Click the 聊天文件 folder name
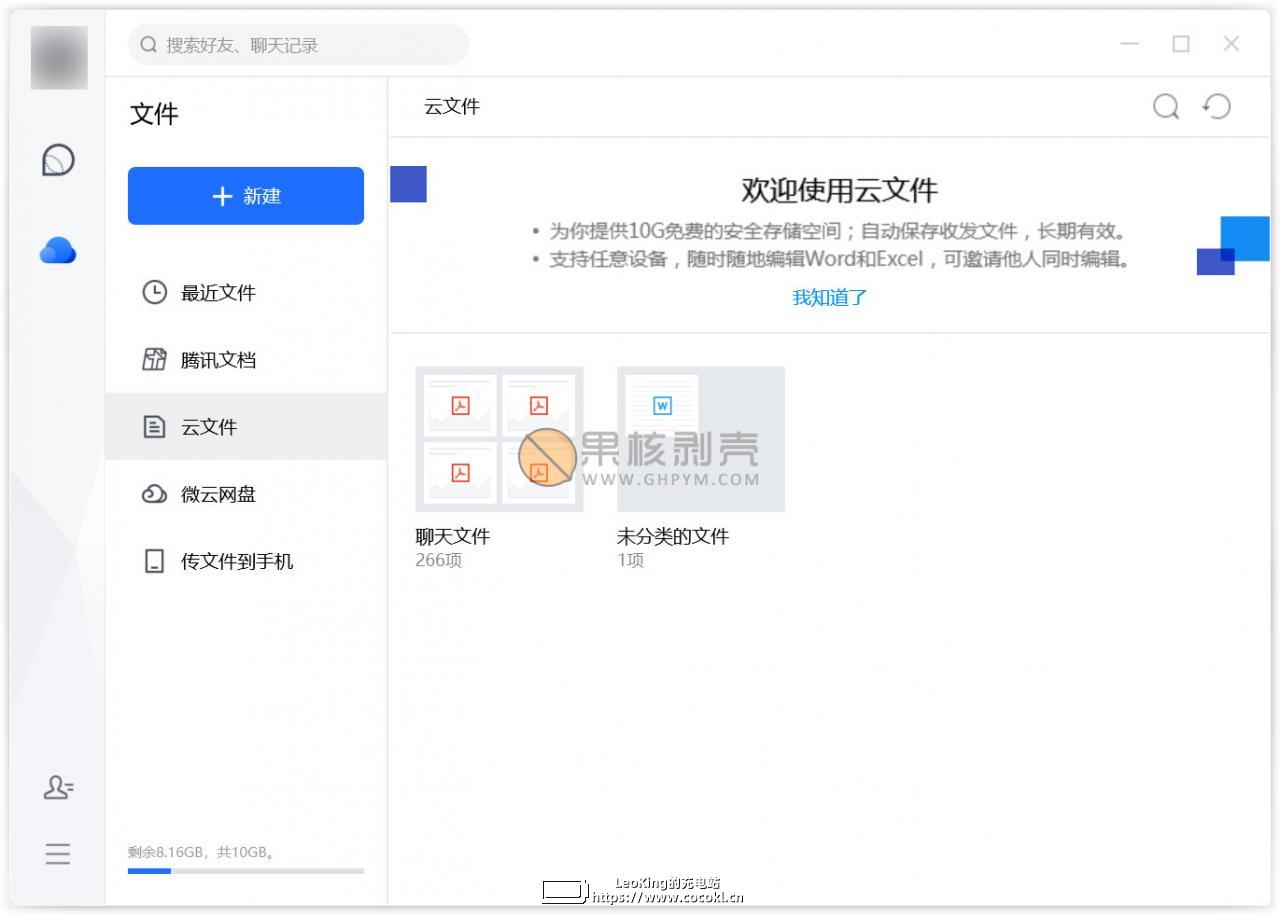This screenshot has height=915, width=1280. (x=453, y=537)
